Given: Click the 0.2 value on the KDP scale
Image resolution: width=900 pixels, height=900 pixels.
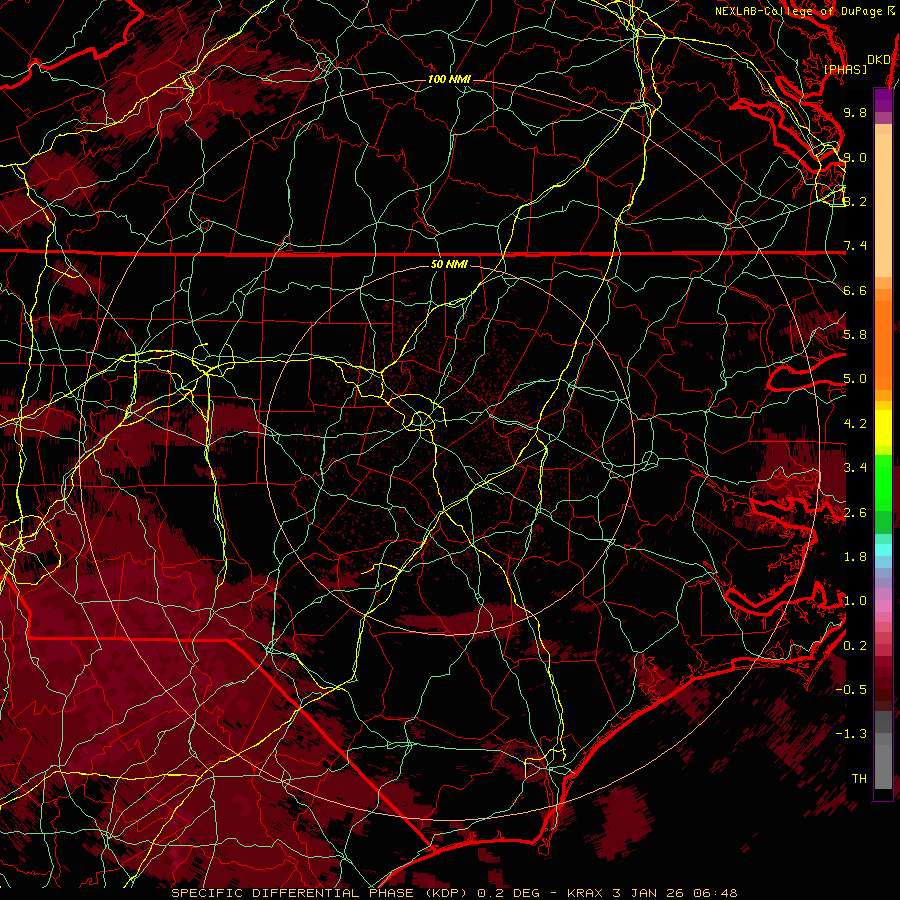Looking at the screenshot, I should click(855, 646).
